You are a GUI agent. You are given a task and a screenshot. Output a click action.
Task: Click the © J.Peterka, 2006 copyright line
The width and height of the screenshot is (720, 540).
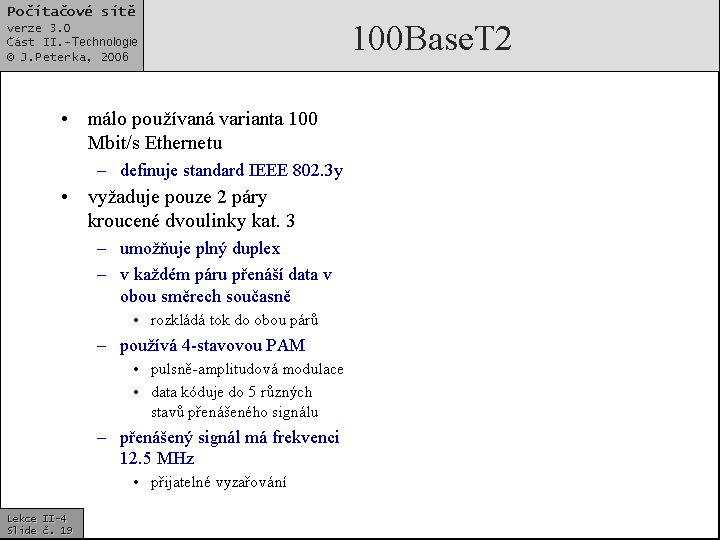tap(68, 57)
